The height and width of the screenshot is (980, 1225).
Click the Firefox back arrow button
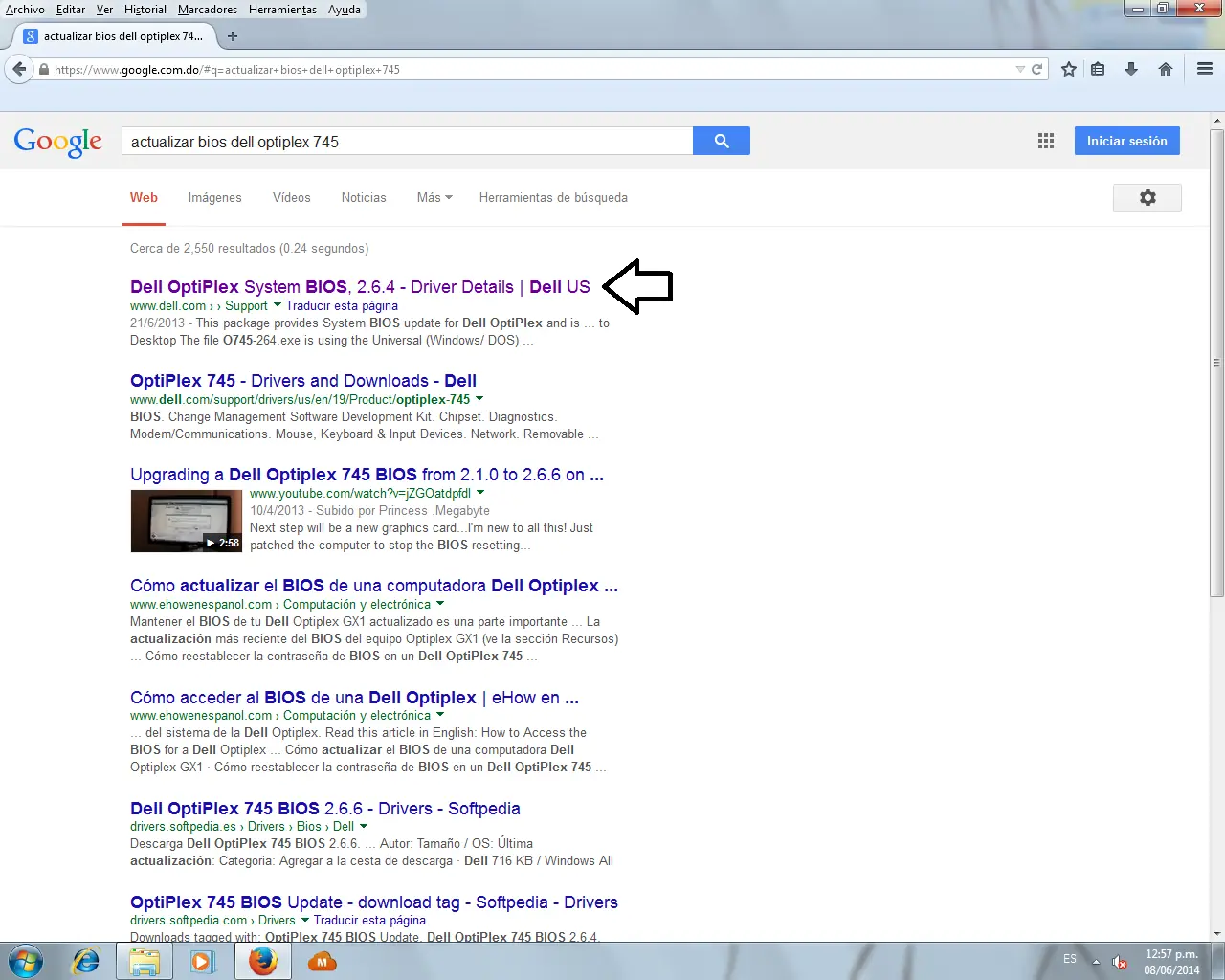point(19,69)
